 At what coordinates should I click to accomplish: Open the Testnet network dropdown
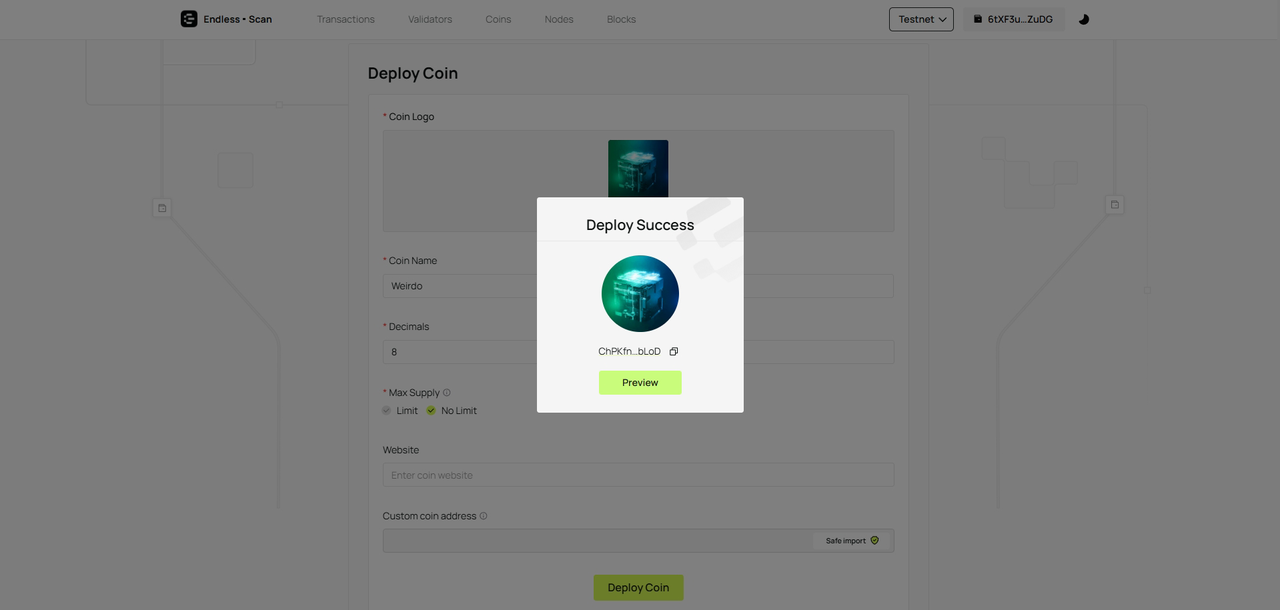click(921, 19)
